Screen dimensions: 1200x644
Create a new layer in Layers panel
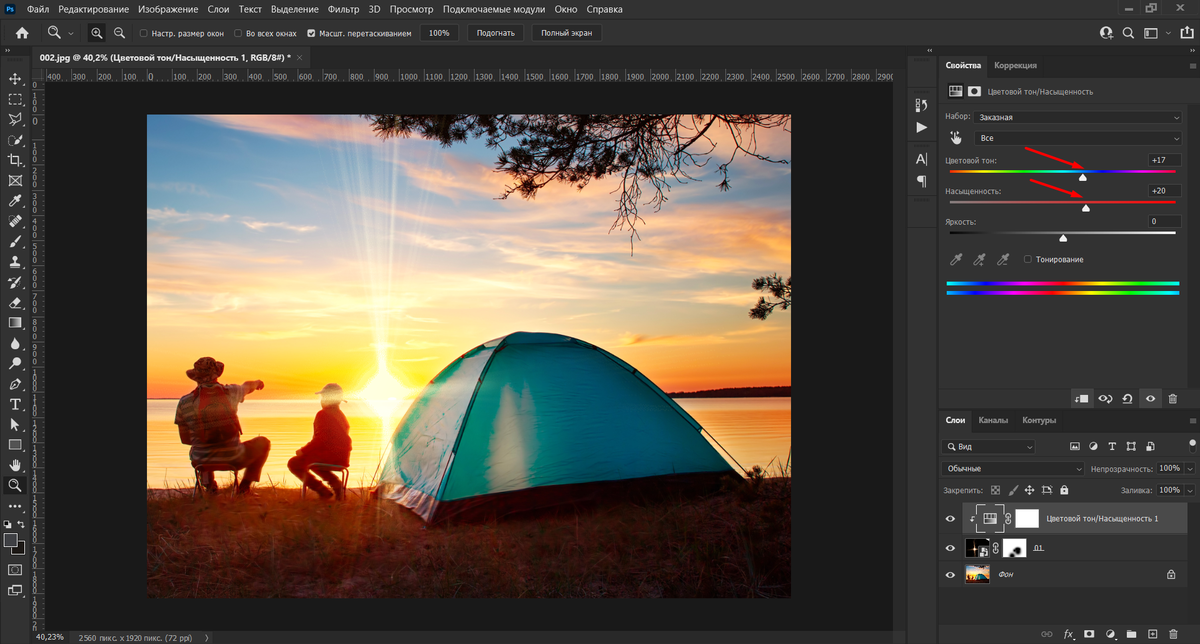tap(1152, 634)
